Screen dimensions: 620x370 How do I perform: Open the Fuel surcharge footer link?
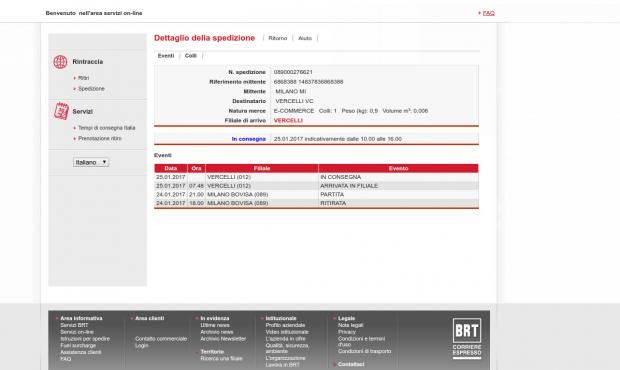[78, 345]
